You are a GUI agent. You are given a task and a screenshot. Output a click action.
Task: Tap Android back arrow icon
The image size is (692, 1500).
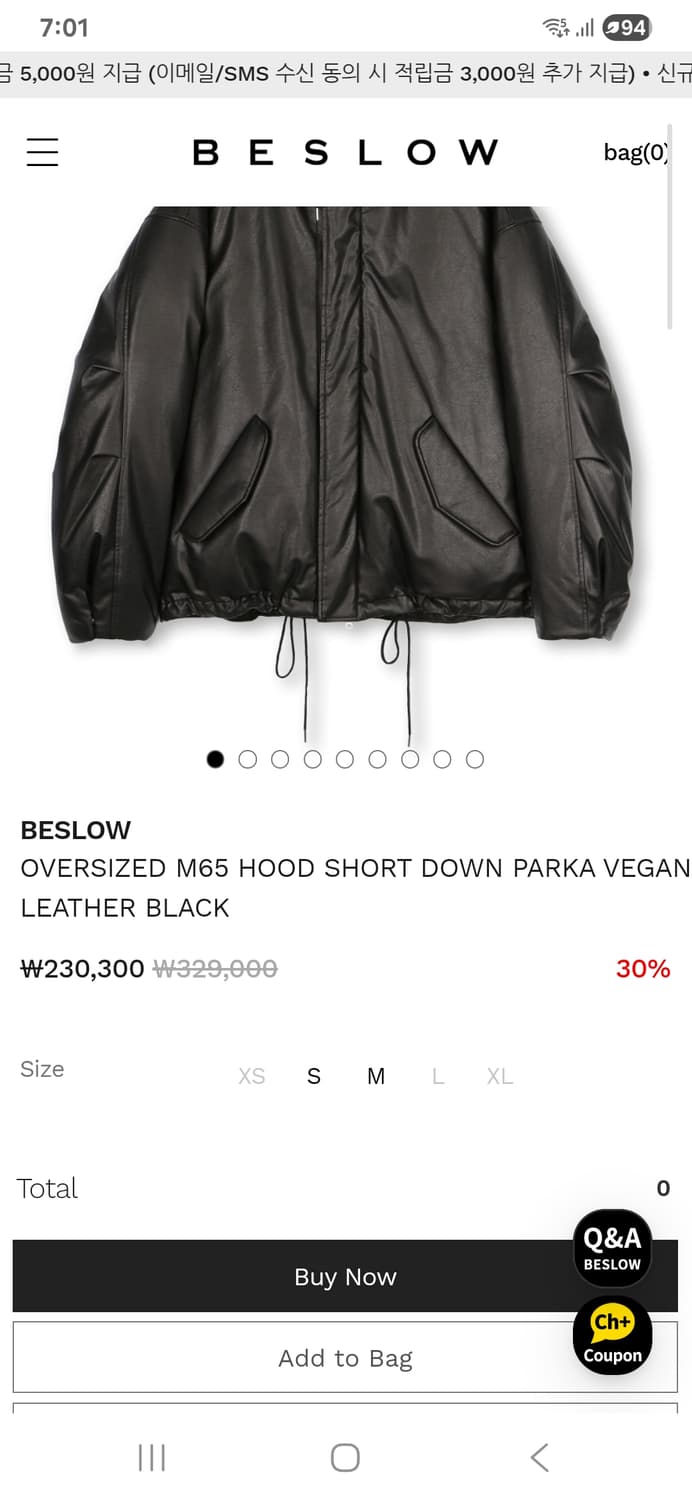pos(539,1457)
